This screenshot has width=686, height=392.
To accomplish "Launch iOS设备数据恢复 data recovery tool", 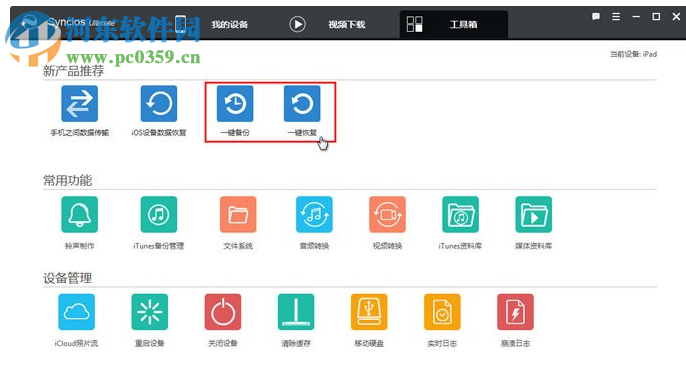I will 159,104.
